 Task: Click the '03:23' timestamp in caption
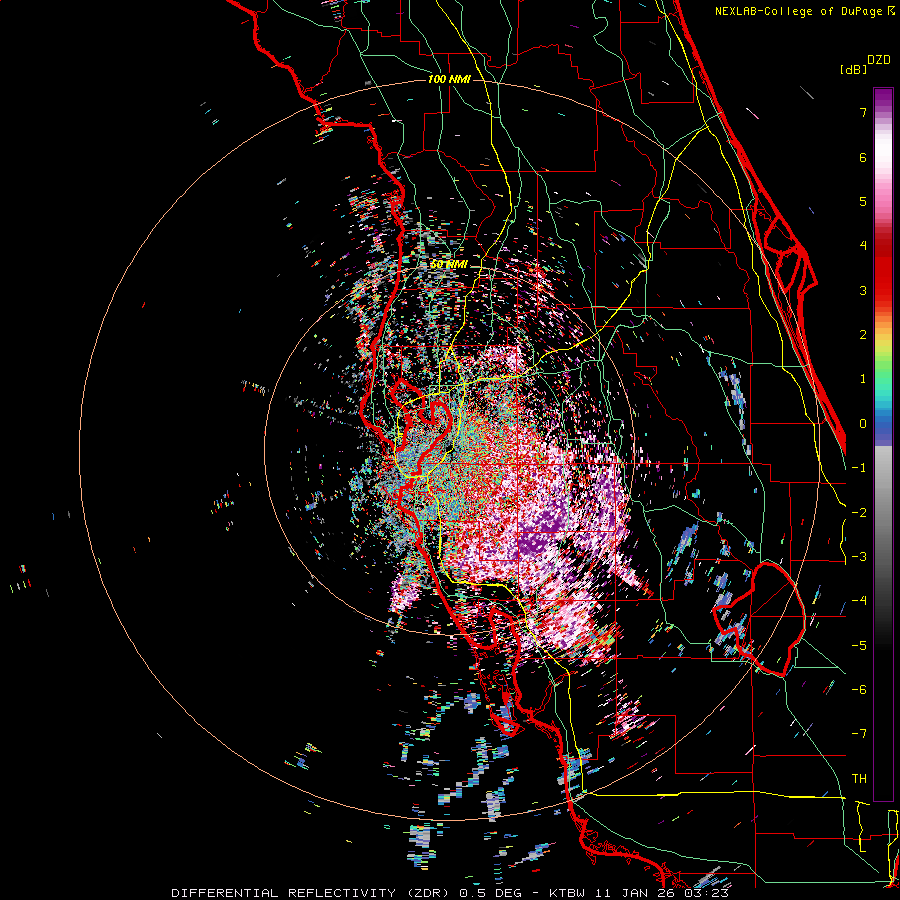706,893
